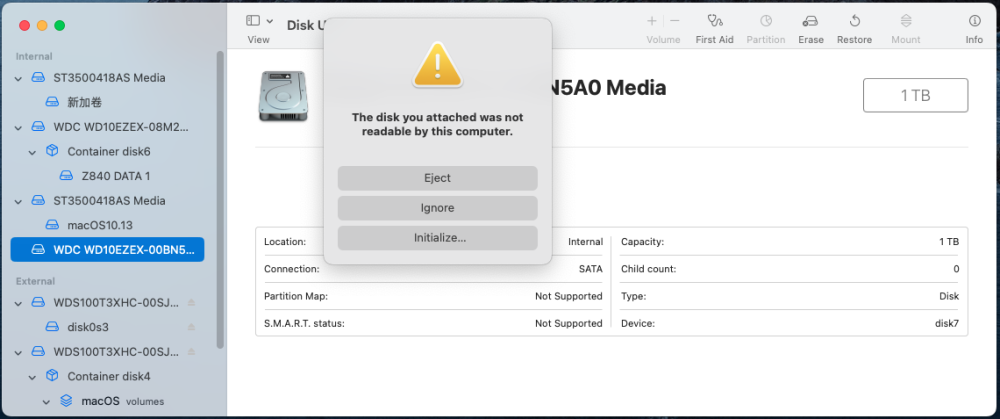Click the large hard drive icon
1000x419 pixels.
[x=283, y=96]
